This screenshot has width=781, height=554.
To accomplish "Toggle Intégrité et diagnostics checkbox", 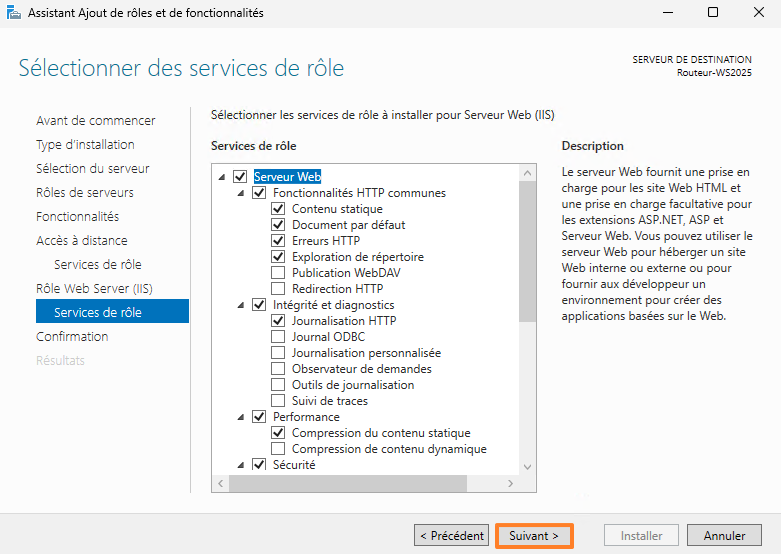I will [x=259, y=304].
